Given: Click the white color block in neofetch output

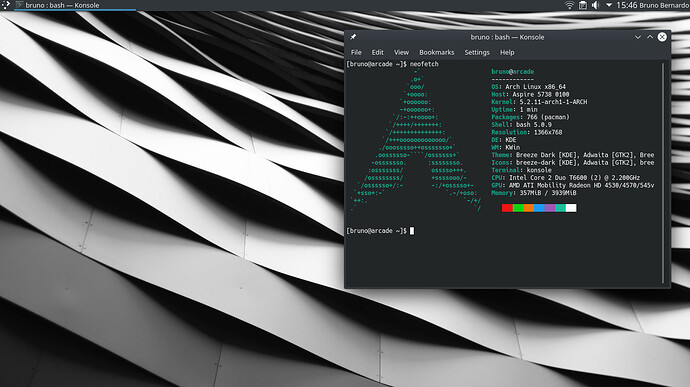Looking at the screenshot, I should [571, 208].
